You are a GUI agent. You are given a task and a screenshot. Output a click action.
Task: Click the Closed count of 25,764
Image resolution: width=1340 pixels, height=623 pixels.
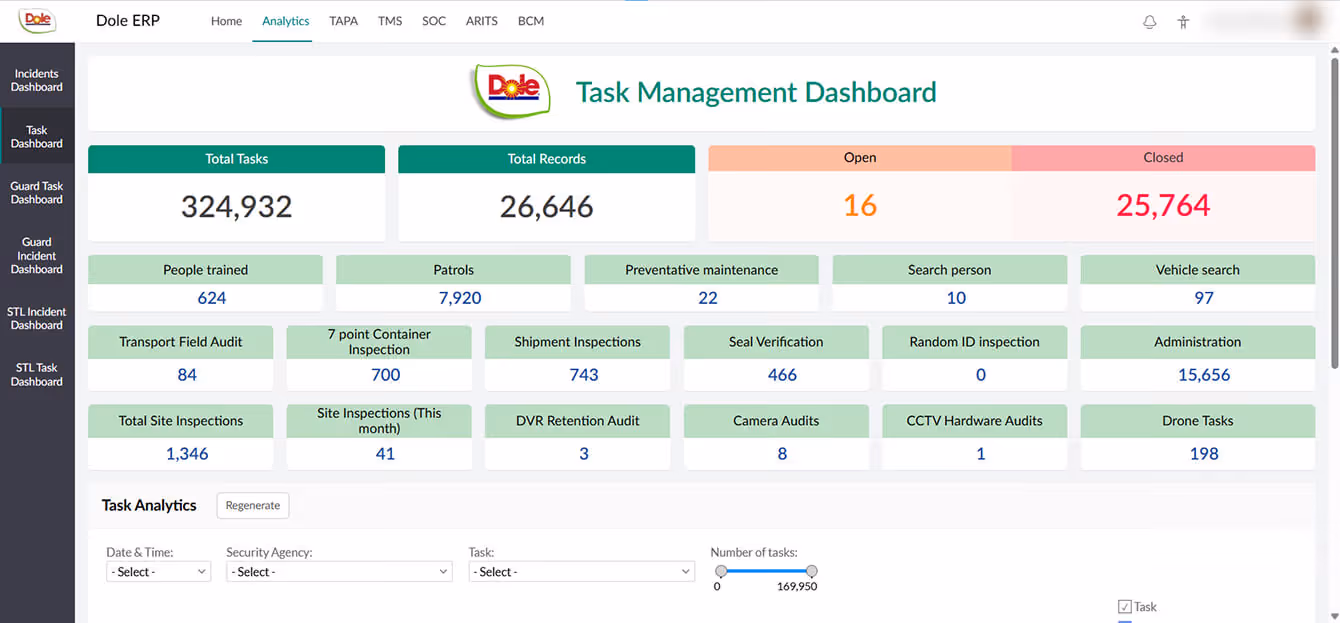tap(1163, 205)
